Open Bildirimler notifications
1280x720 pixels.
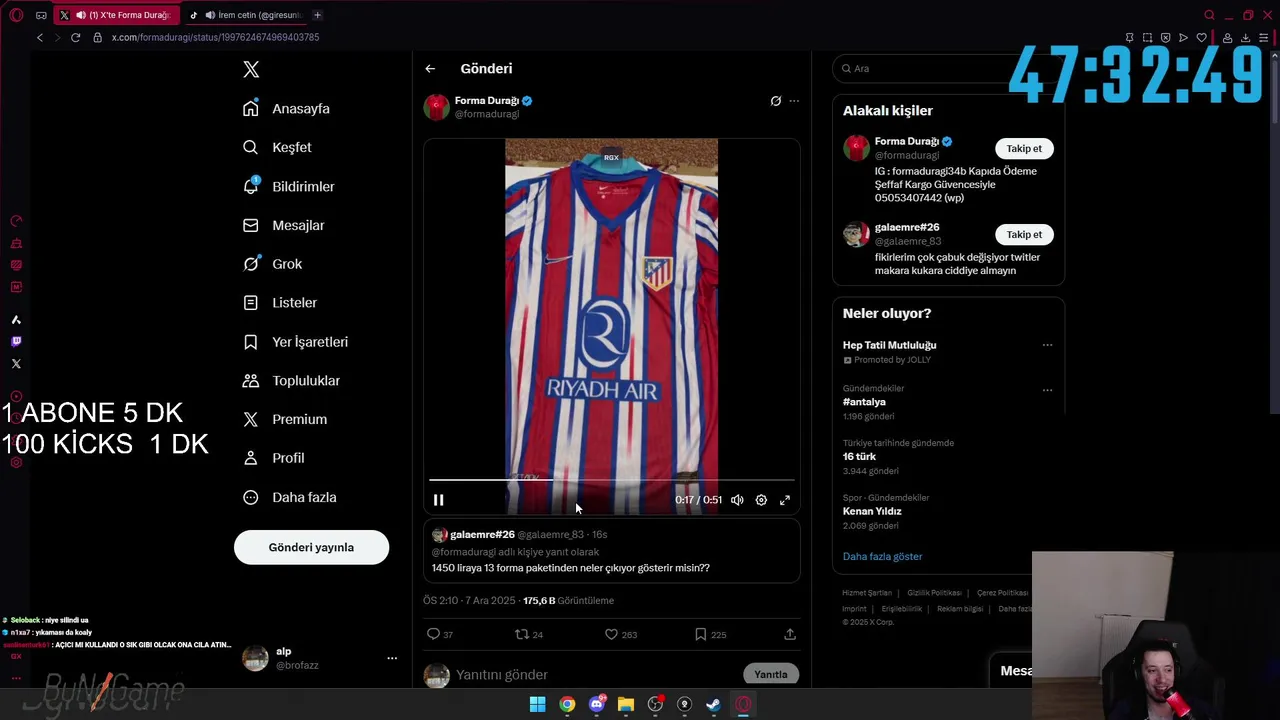290,186
